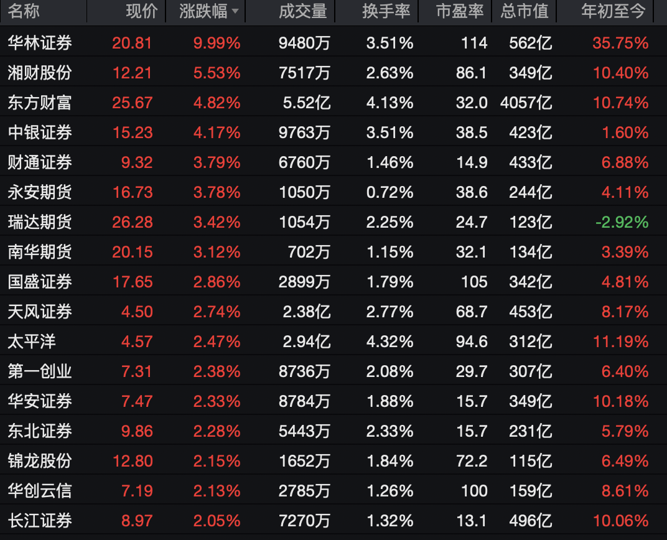The image size is (667, 540).
Task: Click 瑞达期货 stock name
Action: [x=40, y=222]
